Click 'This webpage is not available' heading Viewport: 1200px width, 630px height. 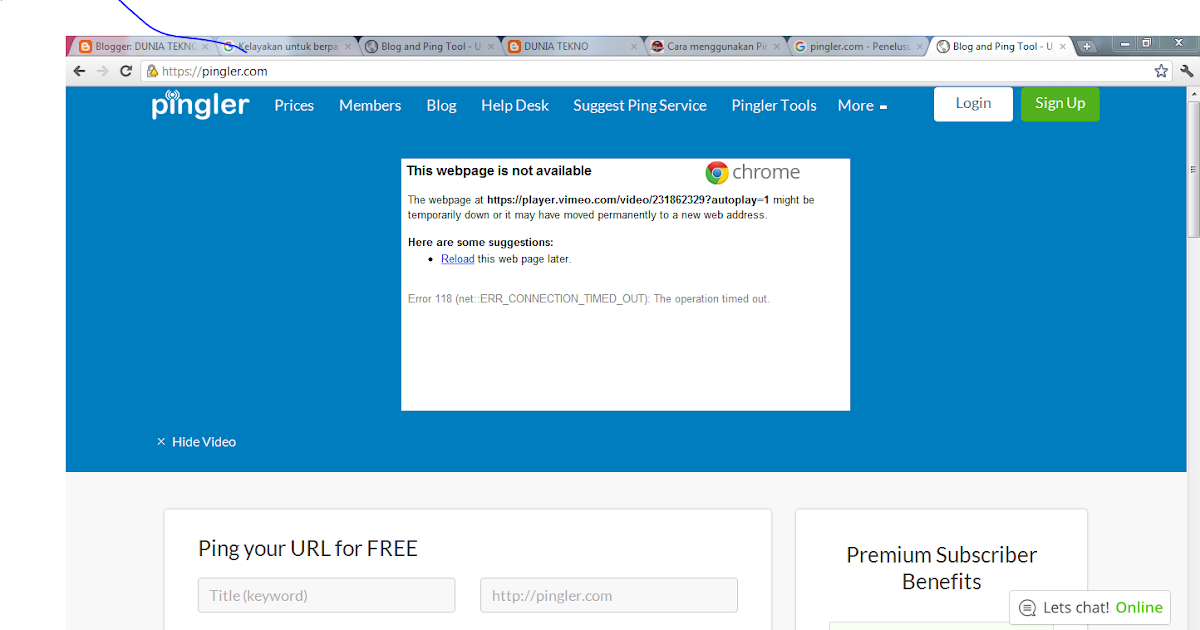coord(499,171)
